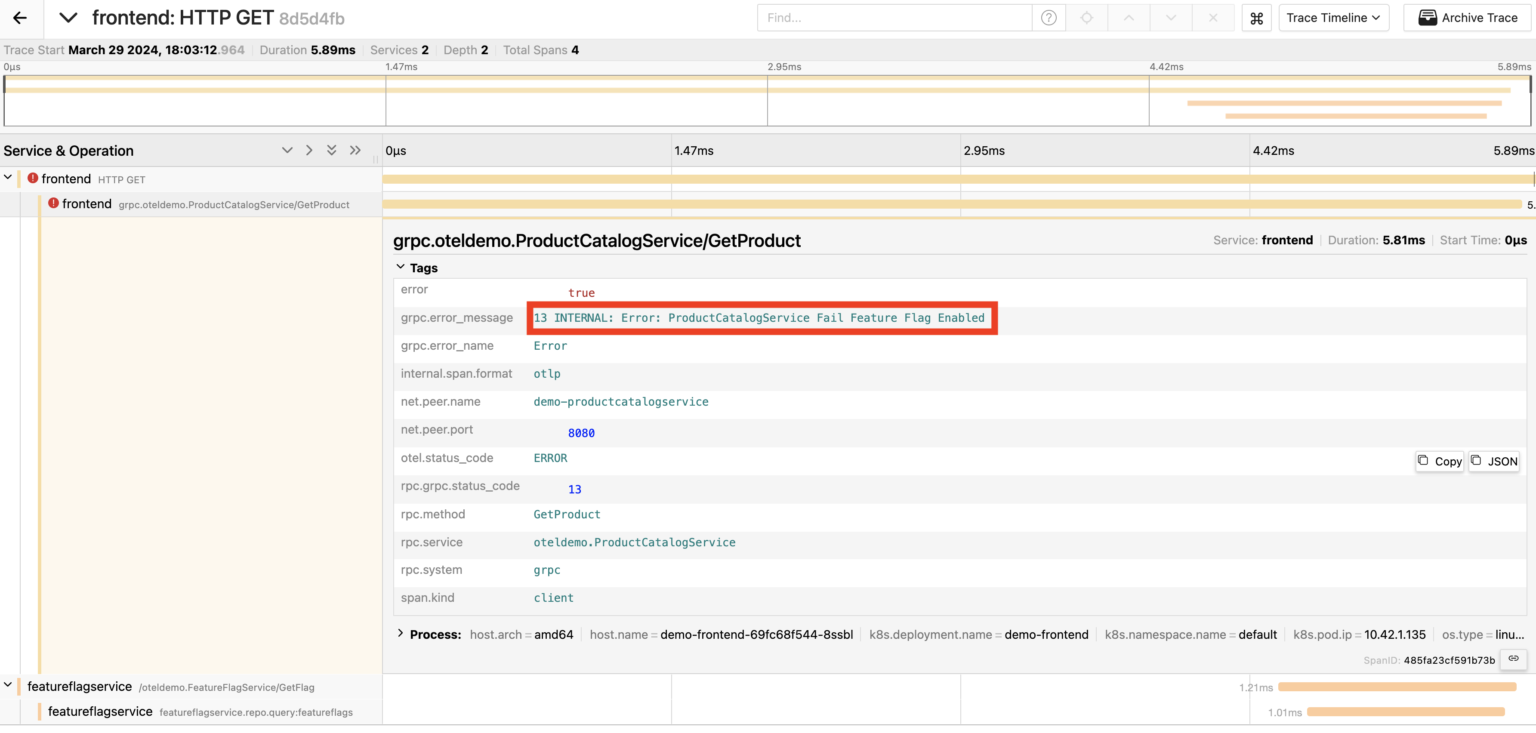Expand the Process section details
Viewport: 1536px width, 733px height.
coord(402,633)
